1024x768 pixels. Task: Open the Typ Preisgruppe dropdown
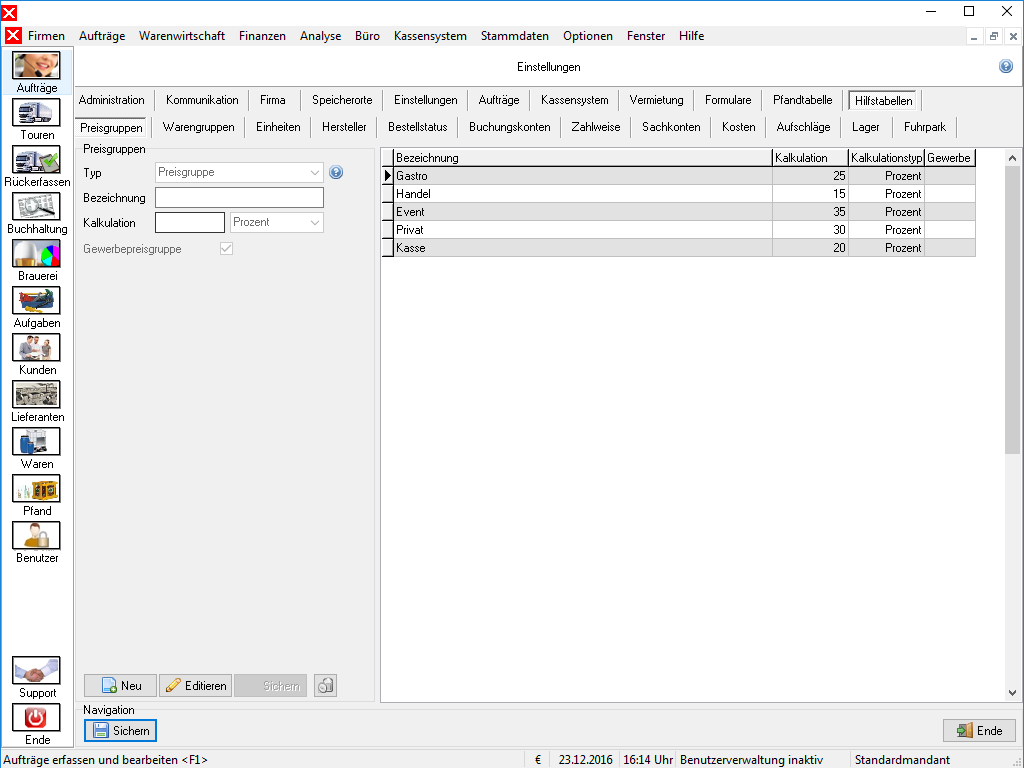[x=239, y=172]
